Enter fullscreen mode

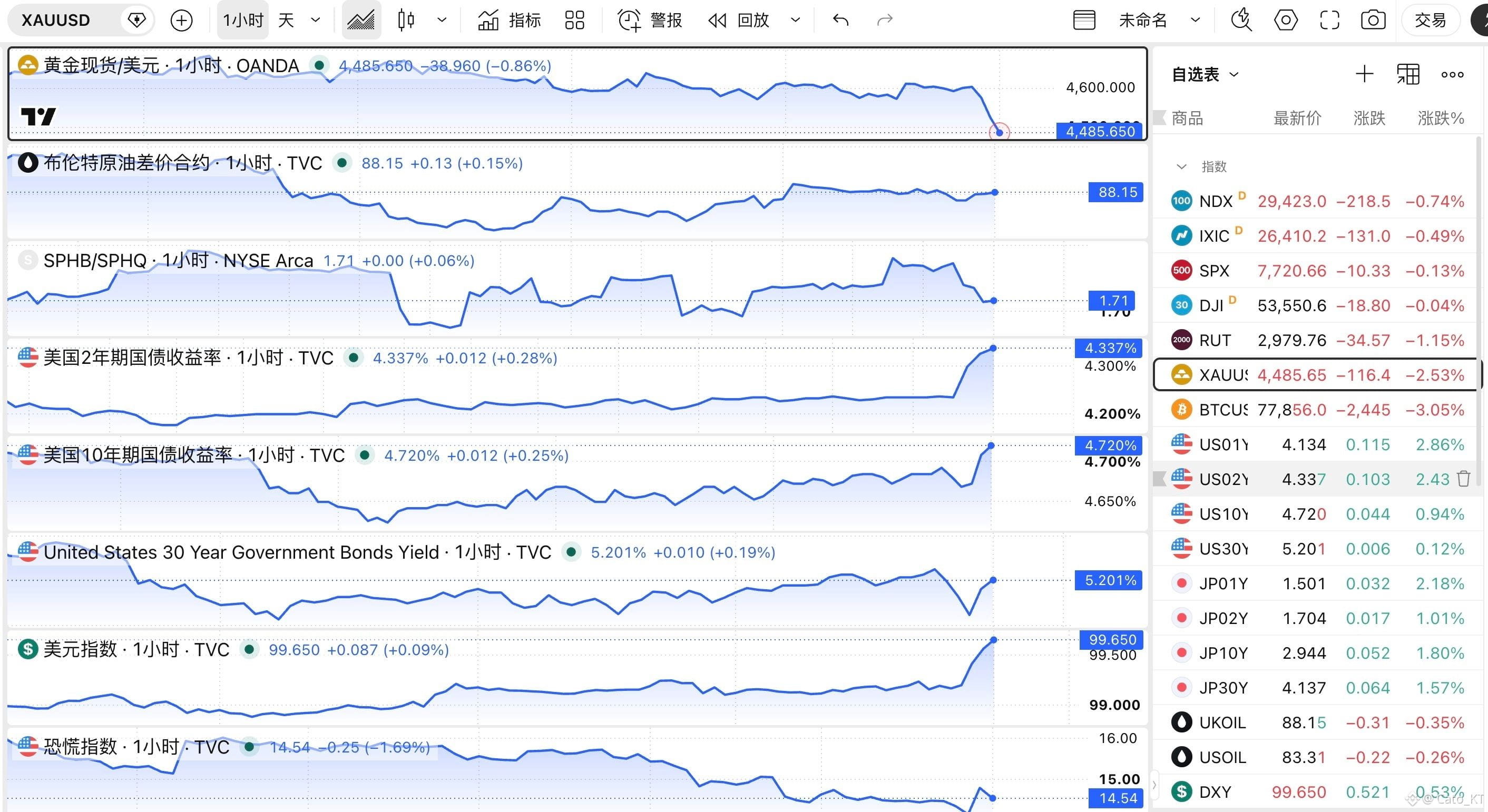[x=1330, y=20]
